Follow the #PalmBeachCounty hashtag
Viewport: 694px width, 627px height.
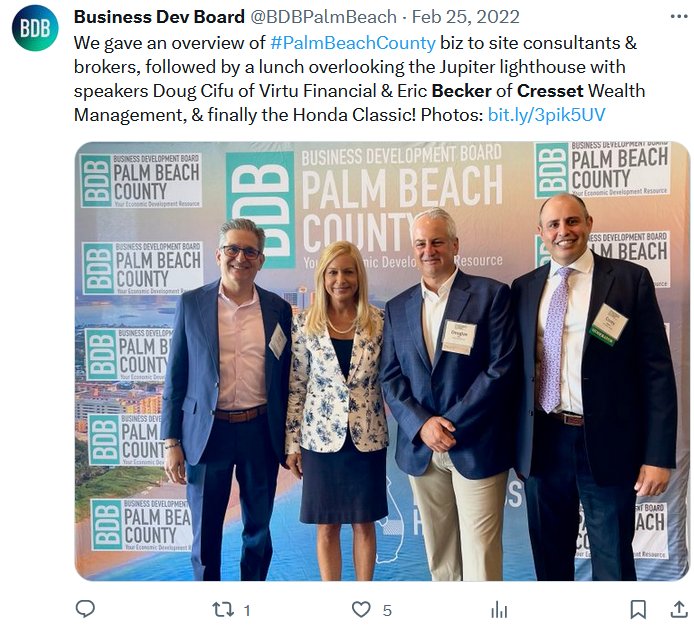[x=353, y=43]
